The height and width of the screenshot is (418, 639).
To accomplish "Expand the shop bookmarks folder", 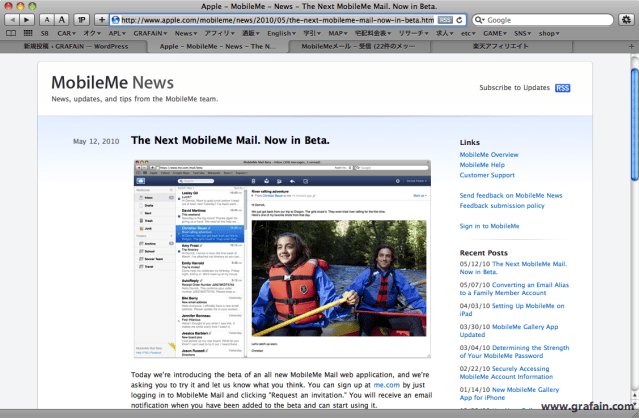I will (549, 33).
